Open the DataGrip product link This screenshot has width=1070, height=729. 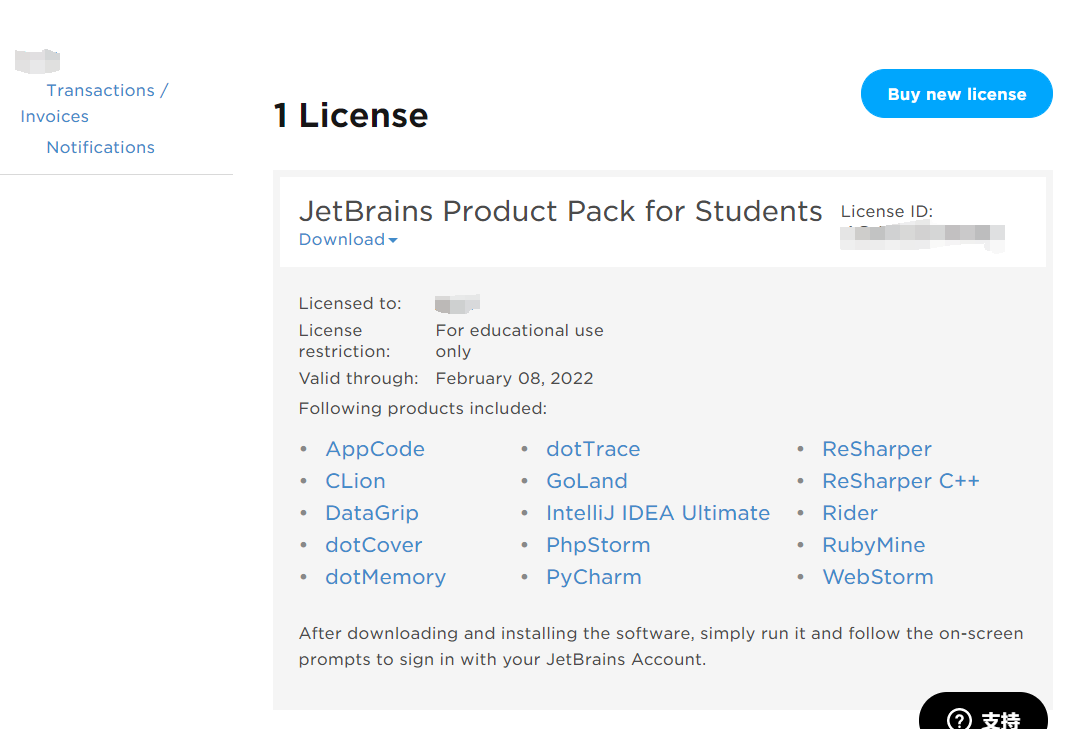[372, 514]
